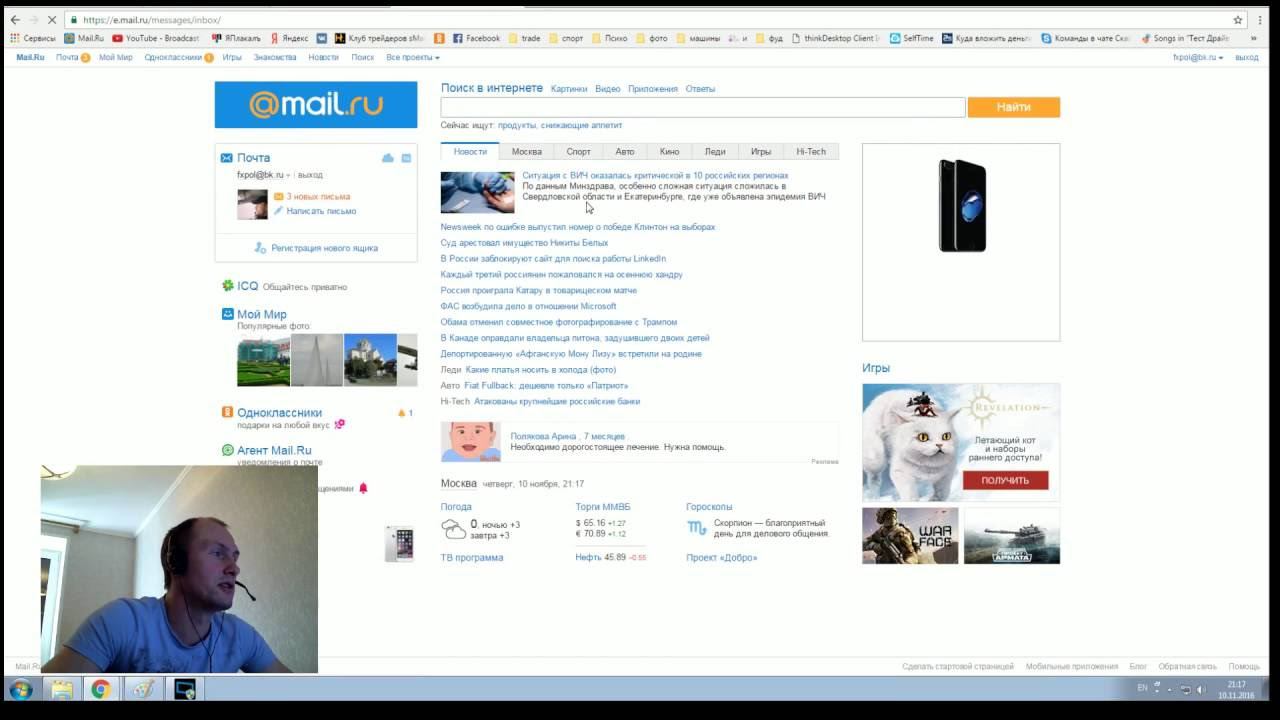Open the Картинки search link
The width and height of the screenshot is (1280, 720).
pyautogui.click(x=569, y=89)
